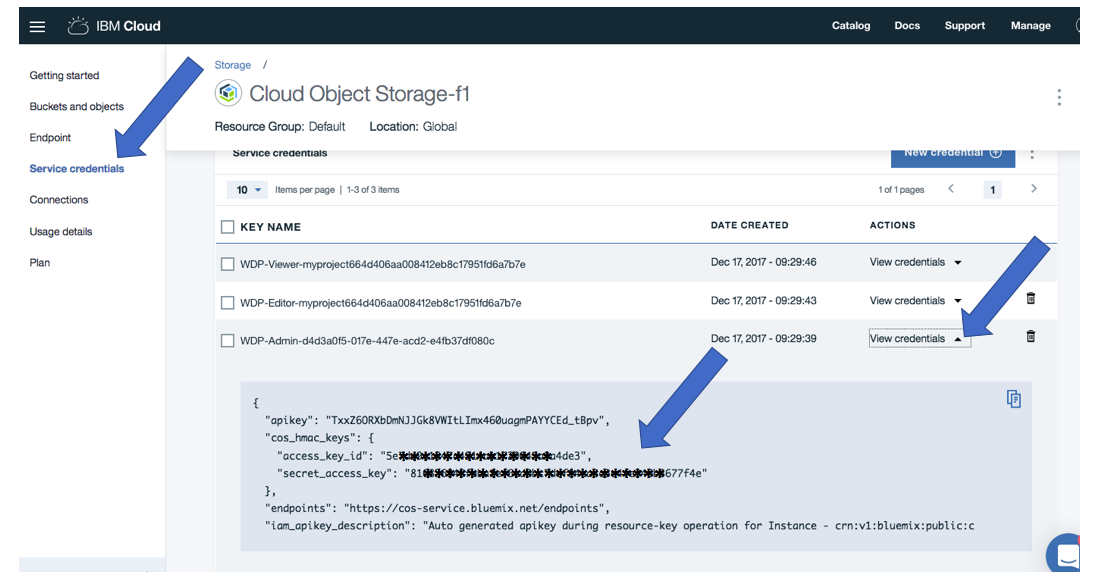The width and height of the screenshot is (1104, 586).
Task: Open the hamburger navigation menu
Action: [37, 27]
